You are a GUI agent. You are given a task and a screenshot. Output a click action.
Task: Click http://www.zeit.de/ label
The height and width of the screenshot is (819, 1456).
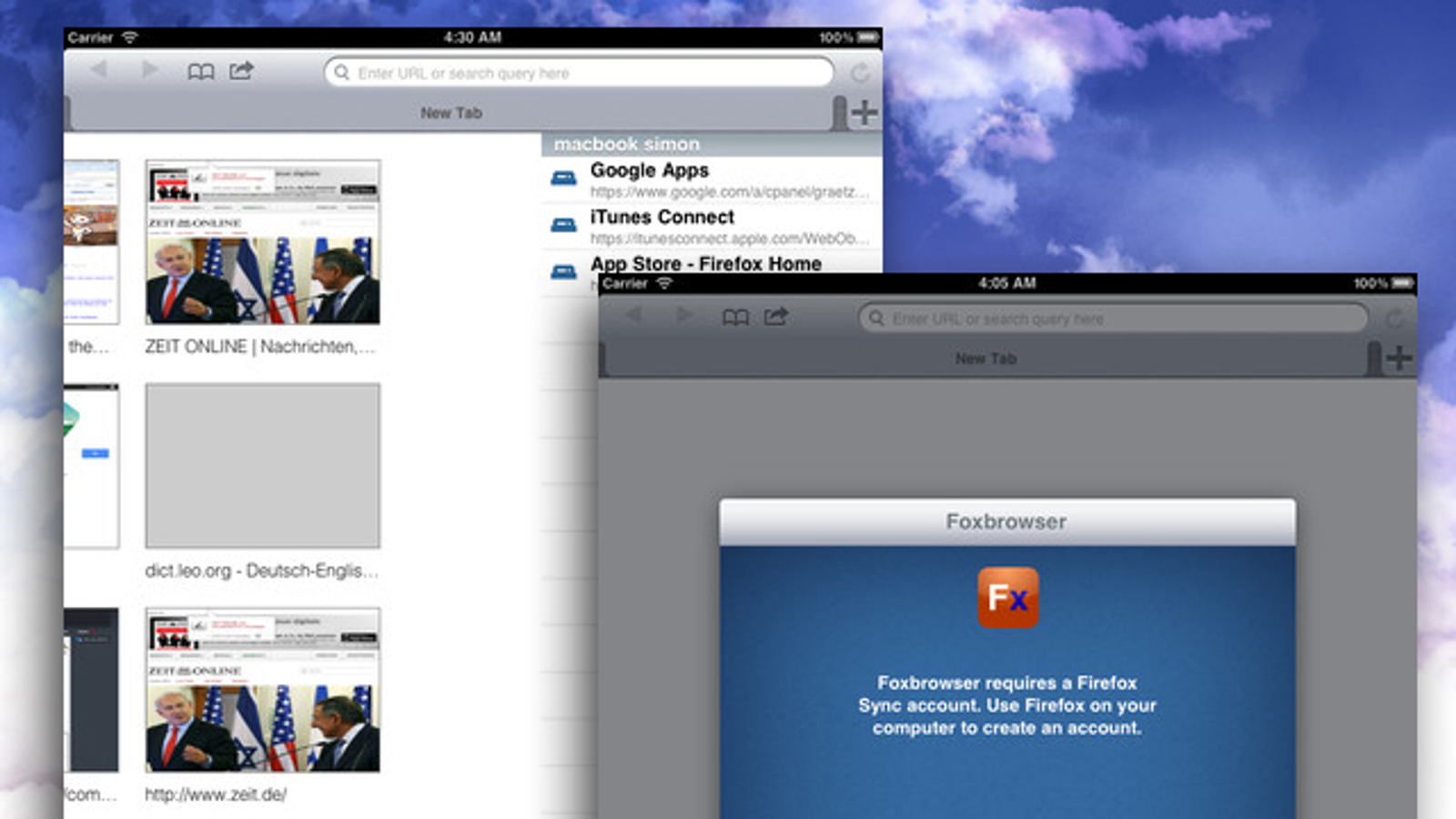point(216,794)
